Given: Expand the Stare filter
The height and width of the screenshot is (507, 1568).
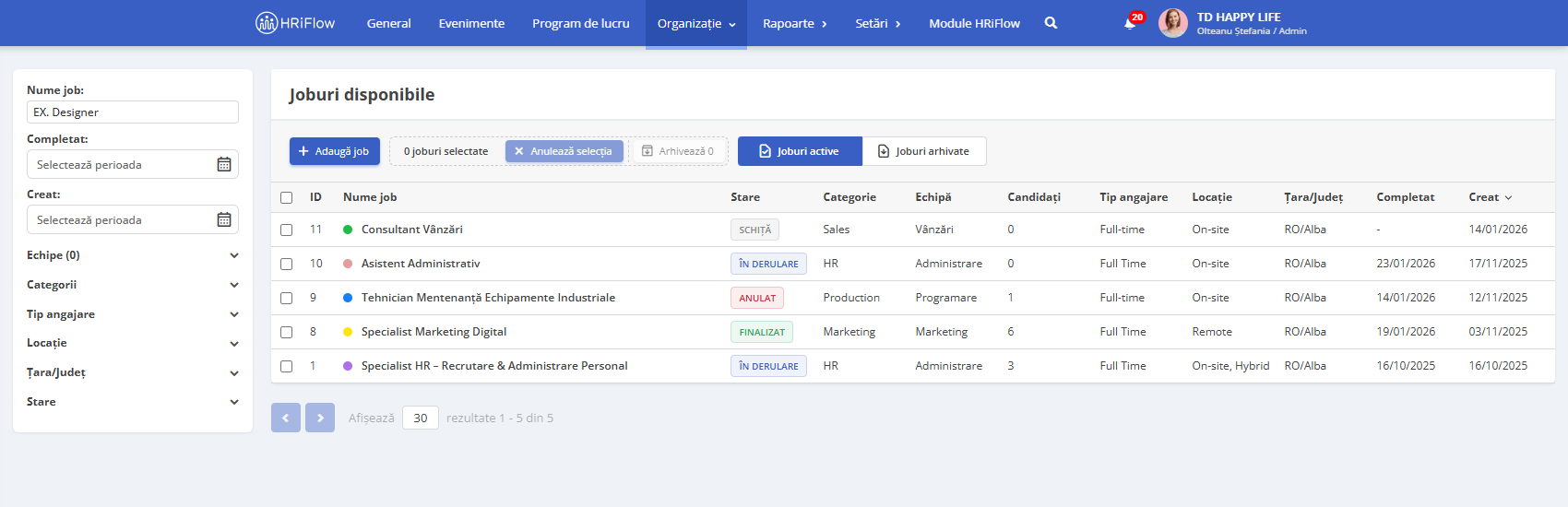Looking at the screenshot, I should coord(133,402).
